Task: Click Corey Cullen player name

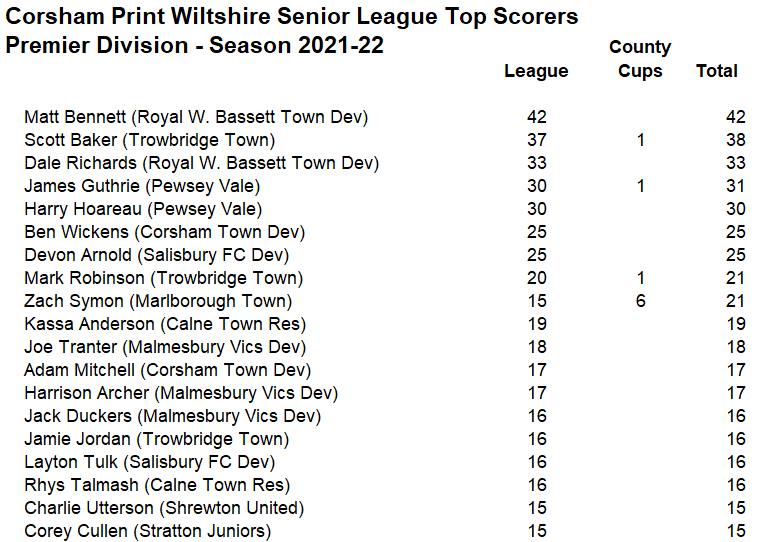Action: pyautogui.click(x=147, y=531)
